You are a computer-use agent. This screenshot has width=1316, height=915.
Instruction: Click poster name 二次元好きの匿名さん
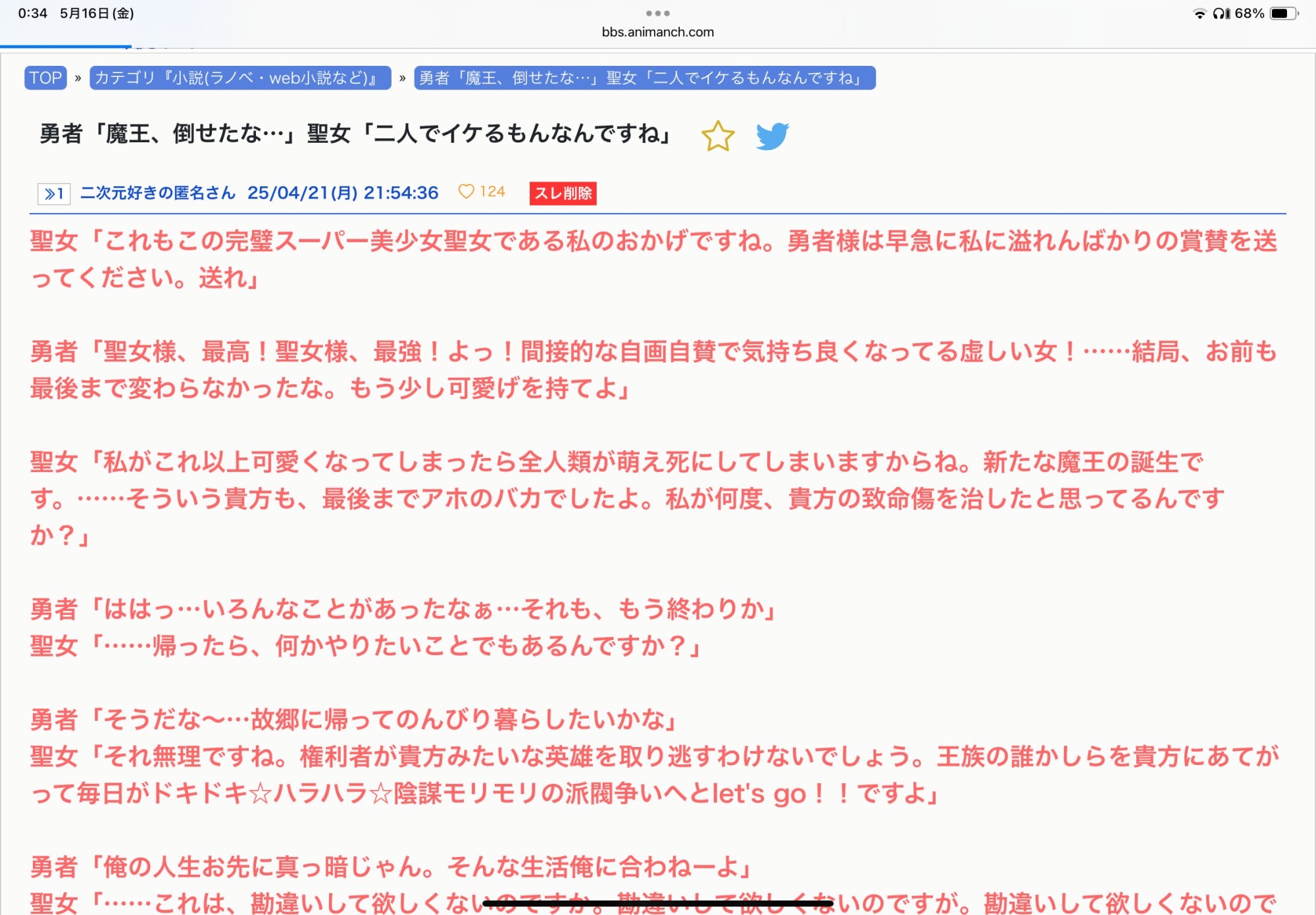[x=158, y=193]
